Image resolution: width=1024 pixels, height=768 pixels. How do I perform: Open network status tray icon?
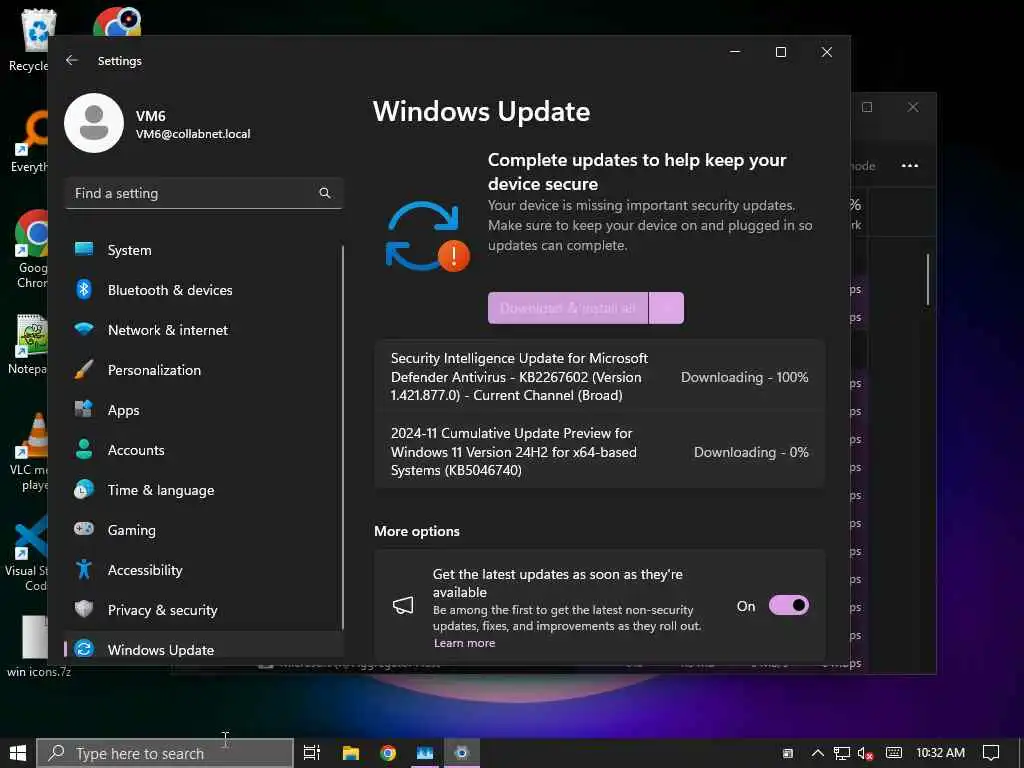[x=842, y=753]
